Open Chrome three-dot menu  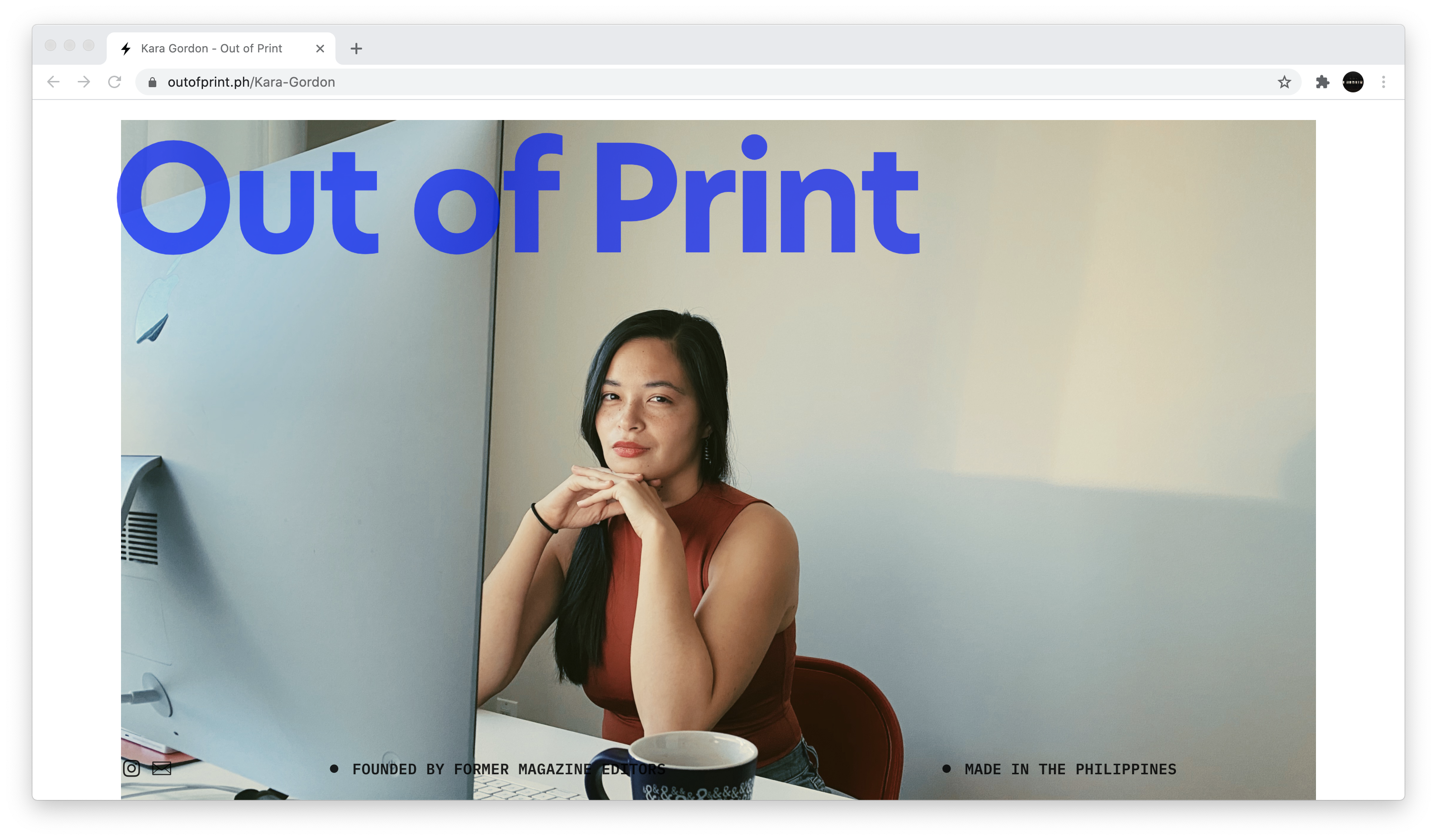coord(1383,82)
